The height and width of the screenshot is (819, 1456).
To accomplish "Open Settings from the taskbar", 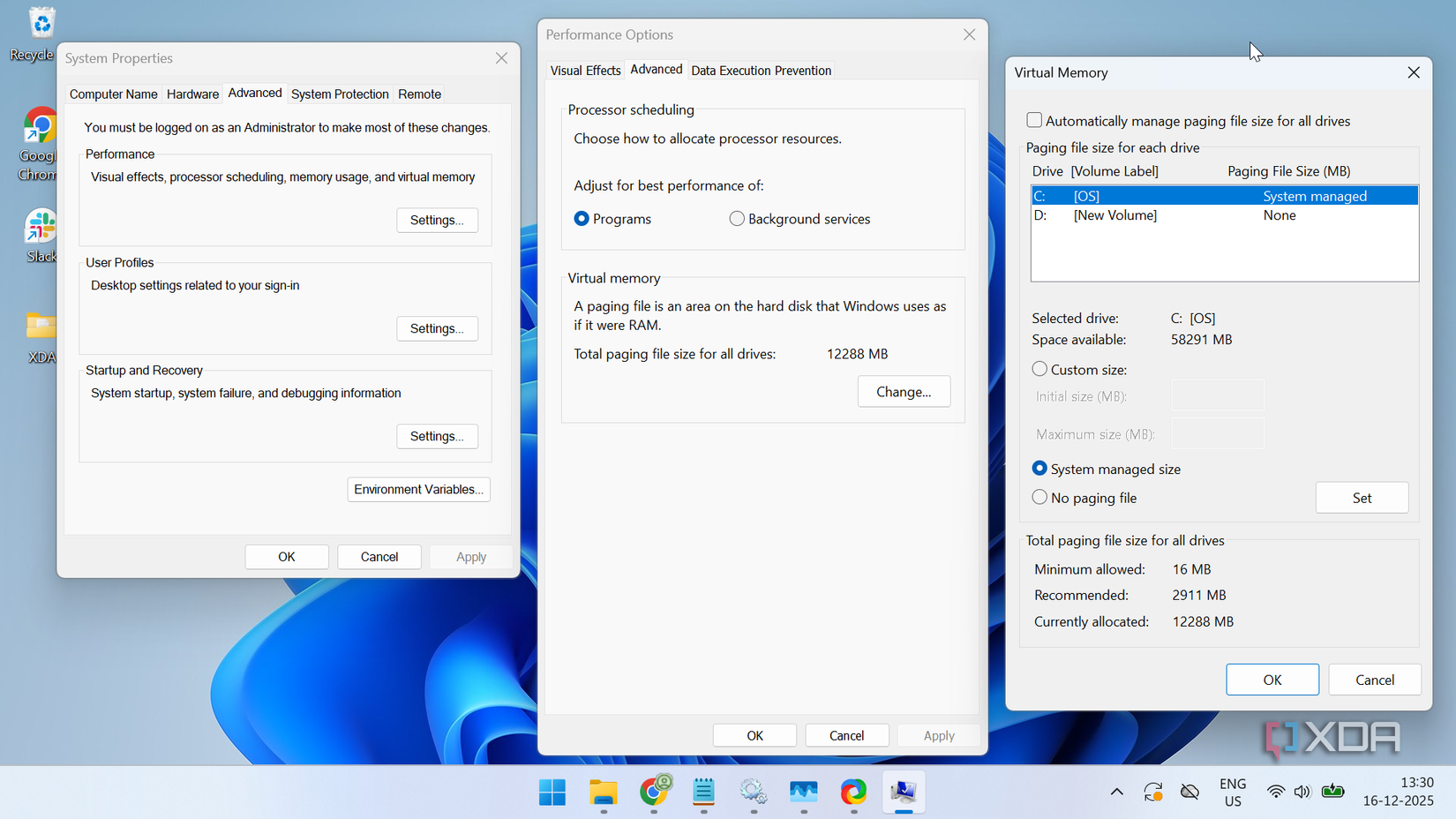I will pos(753,793).
